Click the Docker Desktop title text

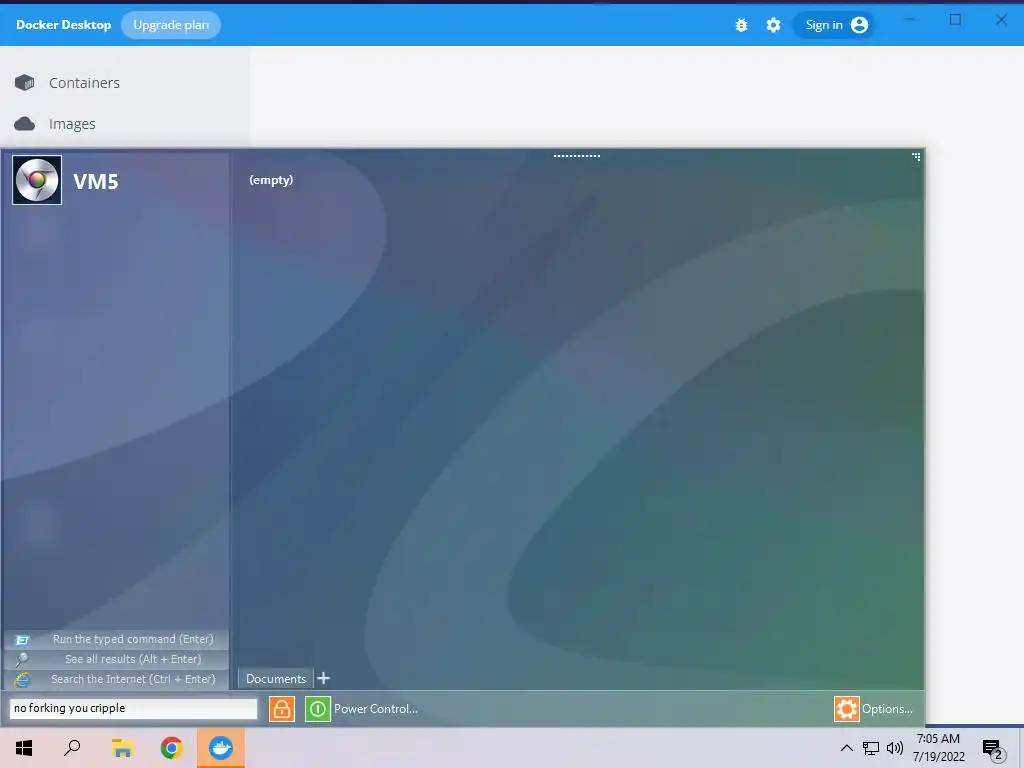coord(63,25)
